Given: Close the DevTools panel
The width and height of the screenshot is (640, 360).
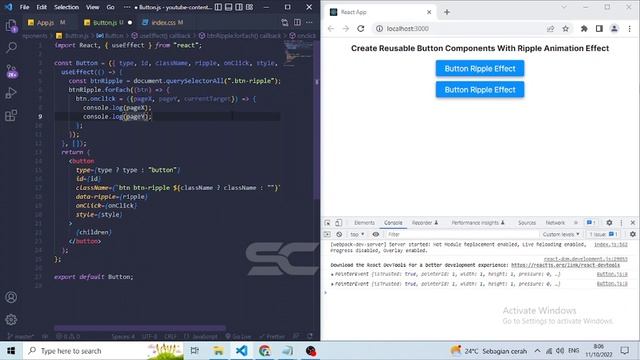Looking at the screenshot, I should pyautogui.click(x=633, y=222).
